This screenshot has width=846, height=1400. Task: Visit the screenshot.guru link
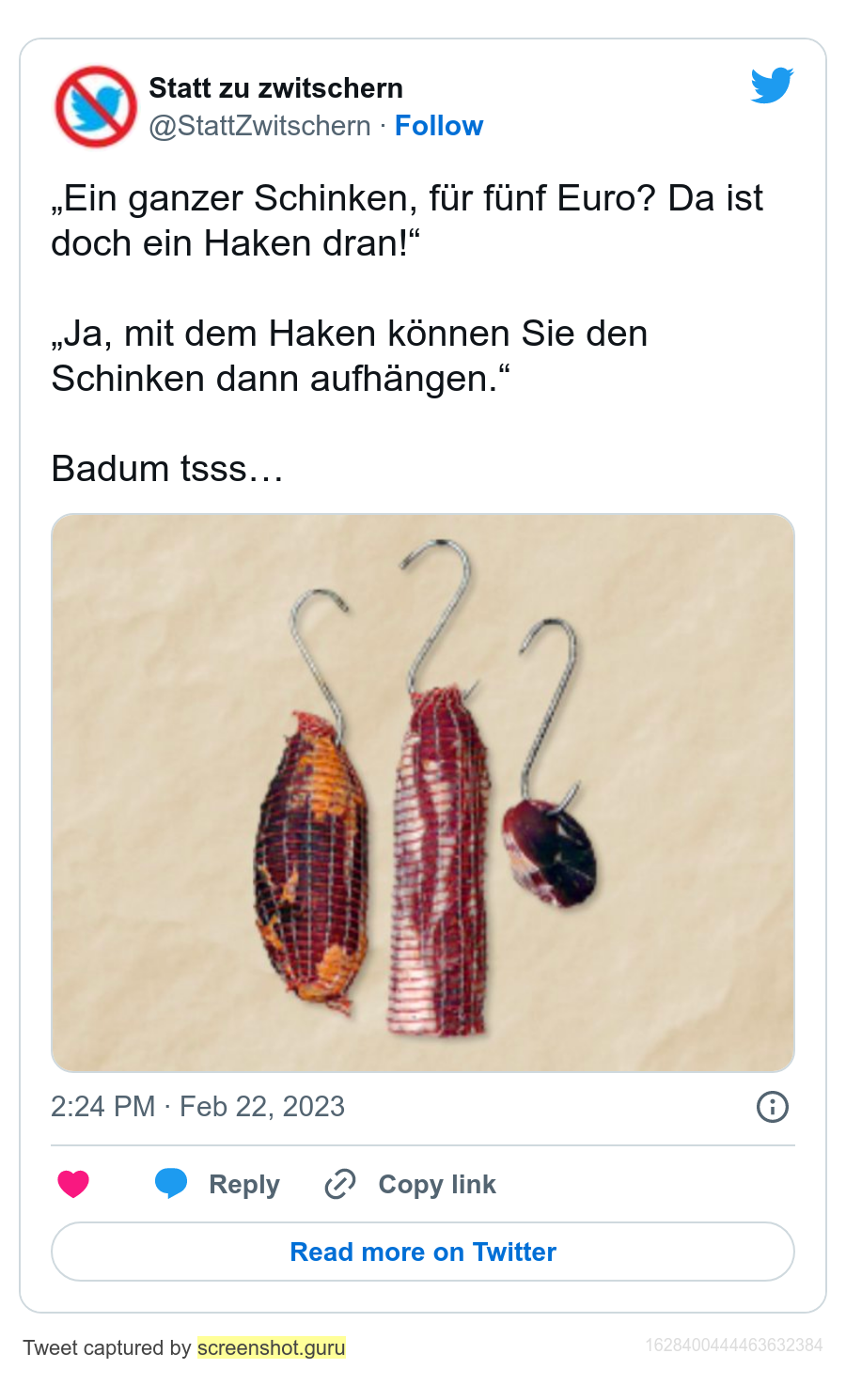(272, 1347)
